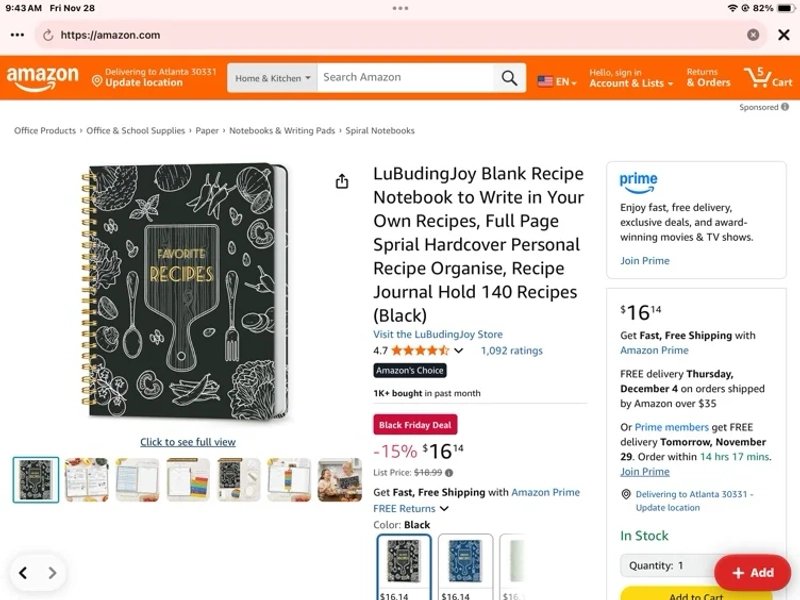The image size is (800, 600).
Task: Open Spiral Notebooks breadcrumb
Action: click(x=380, y=131)
